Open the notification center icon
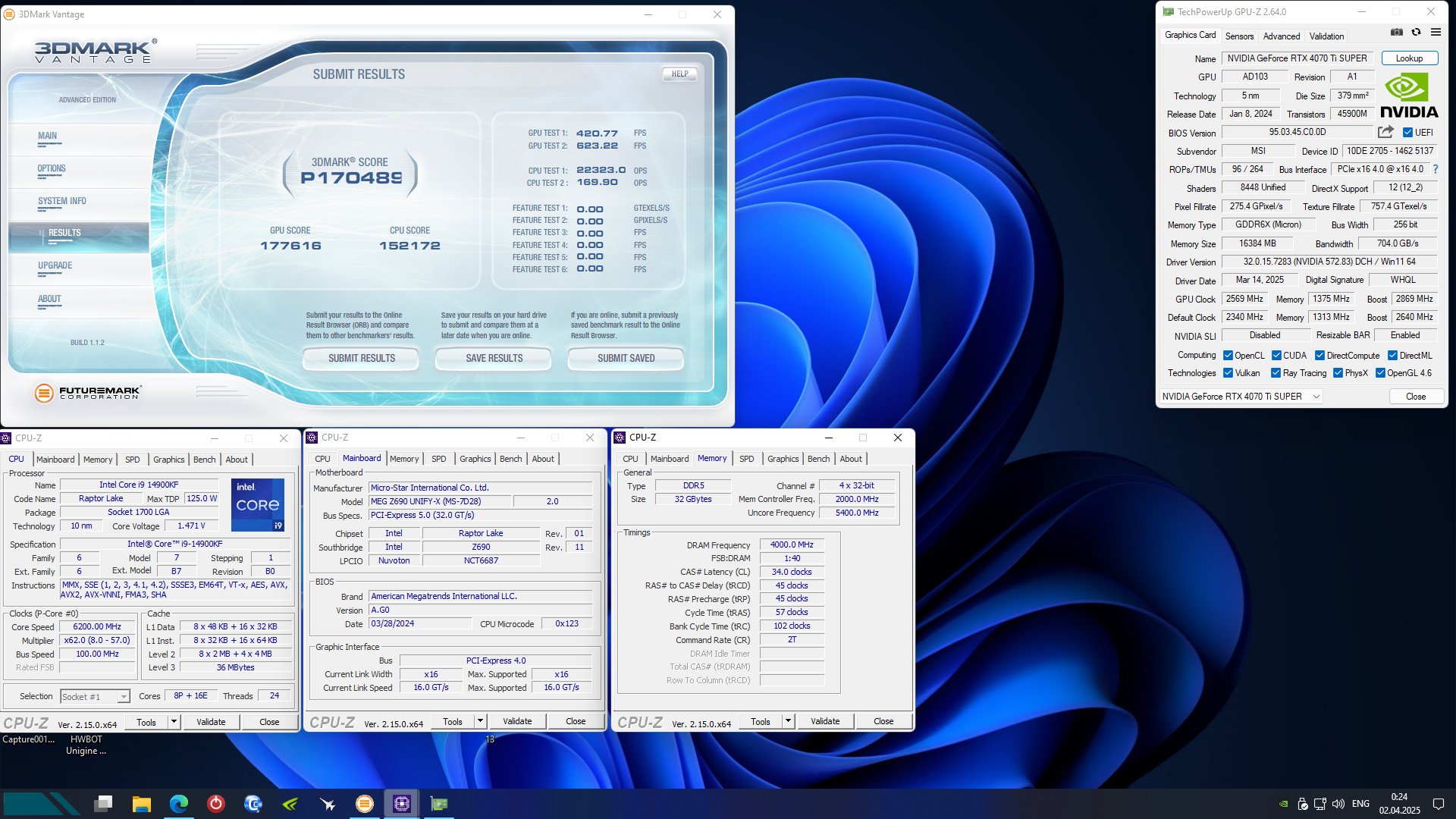Screen dimensions: 1456x819 (1439, 804)
